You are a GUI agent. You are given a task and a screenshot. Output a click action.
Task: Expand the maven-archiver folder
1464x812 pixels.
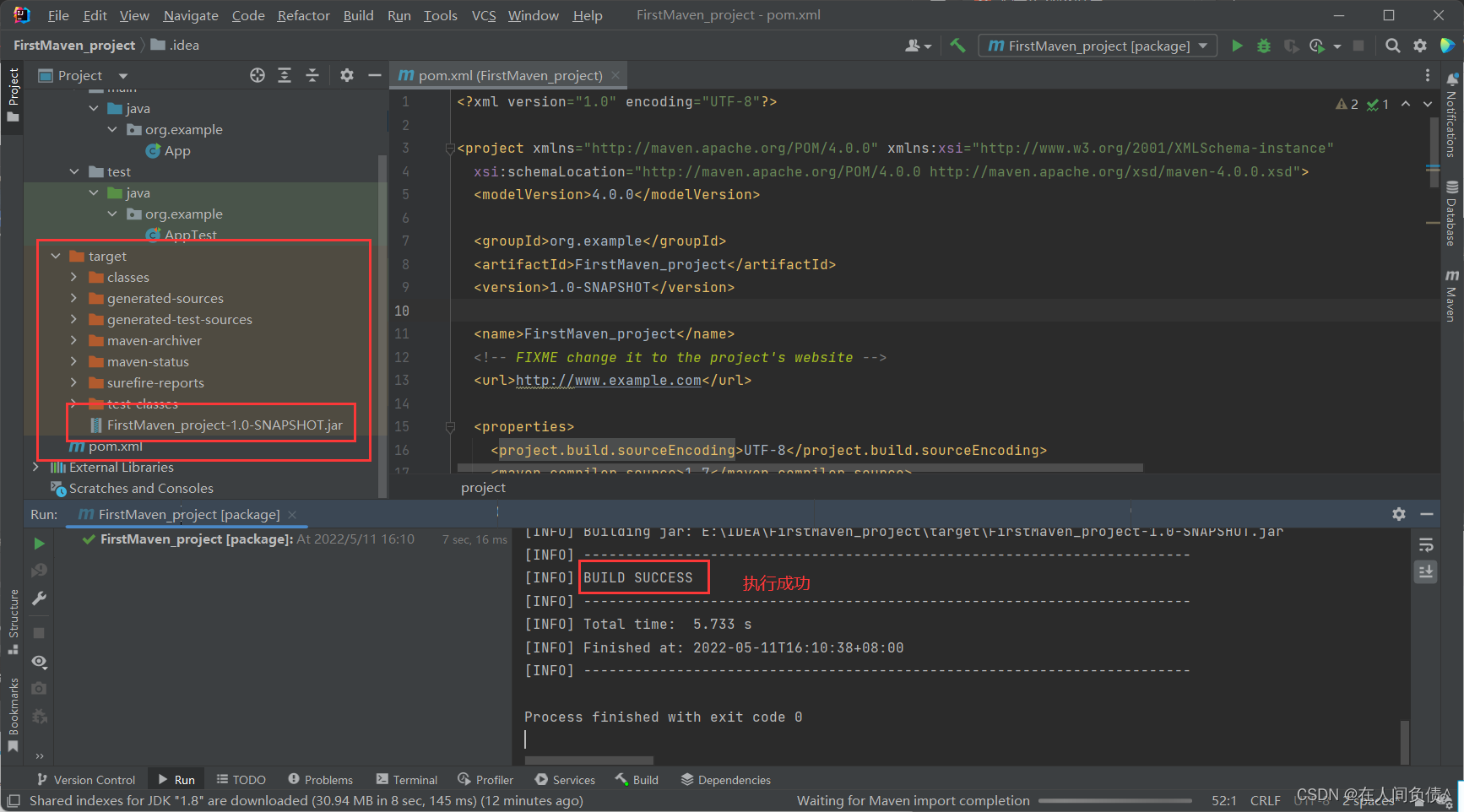coord(74,340)
